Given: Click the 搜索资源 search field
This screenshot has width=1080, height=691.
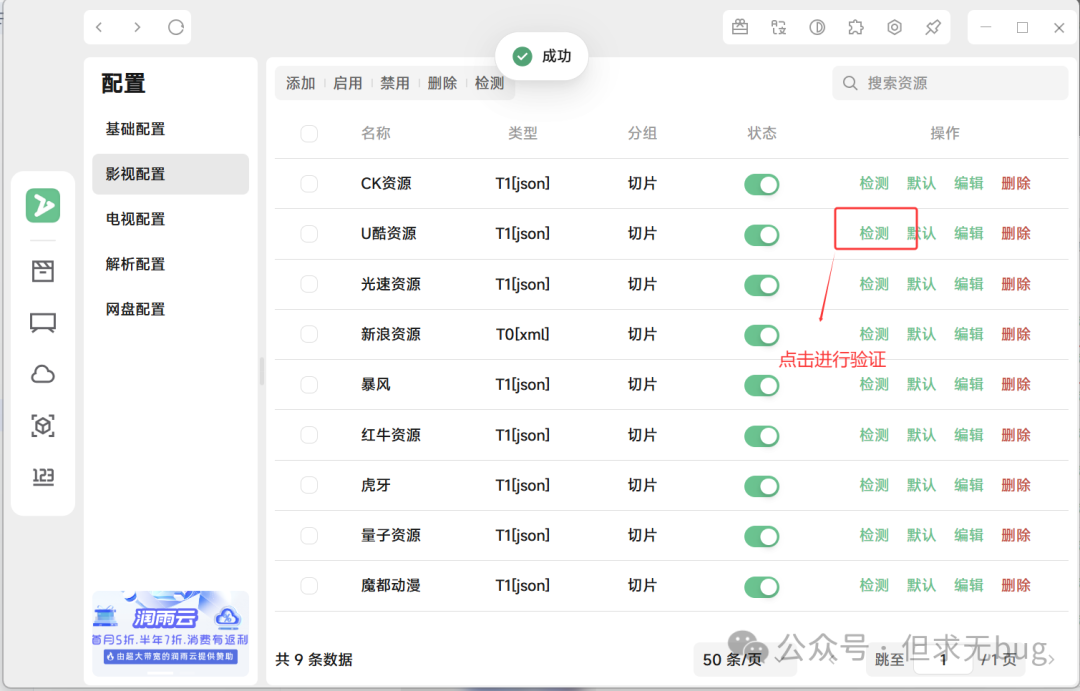Looking at the screenshot, I should point(950,83).
